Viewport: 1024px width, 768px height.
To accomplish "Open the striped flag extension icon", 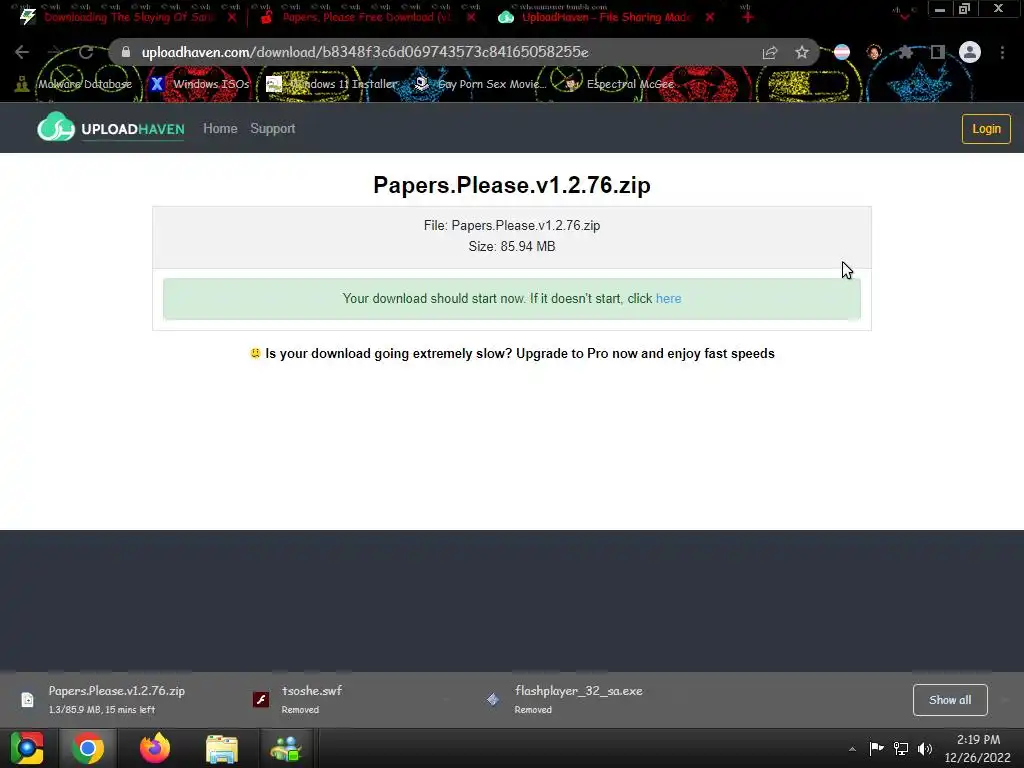I will coord(842,52).
